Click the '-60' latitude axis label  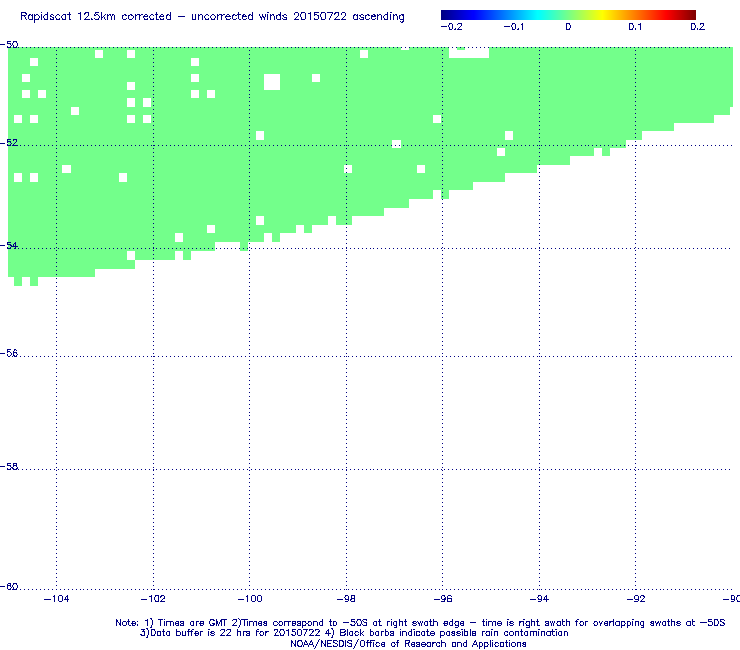click(x=9, y=587)
